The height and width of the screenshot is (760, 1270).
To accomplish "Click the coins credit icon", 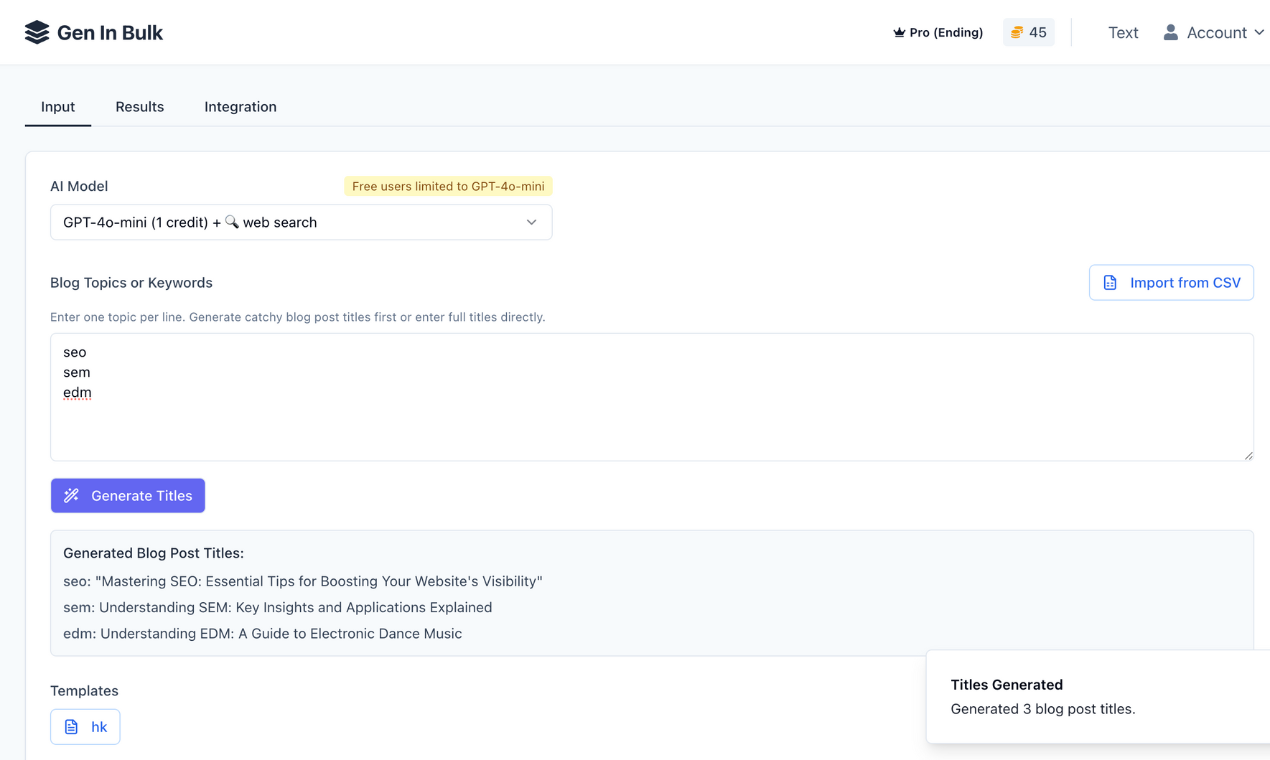I will coord(1016,33).
